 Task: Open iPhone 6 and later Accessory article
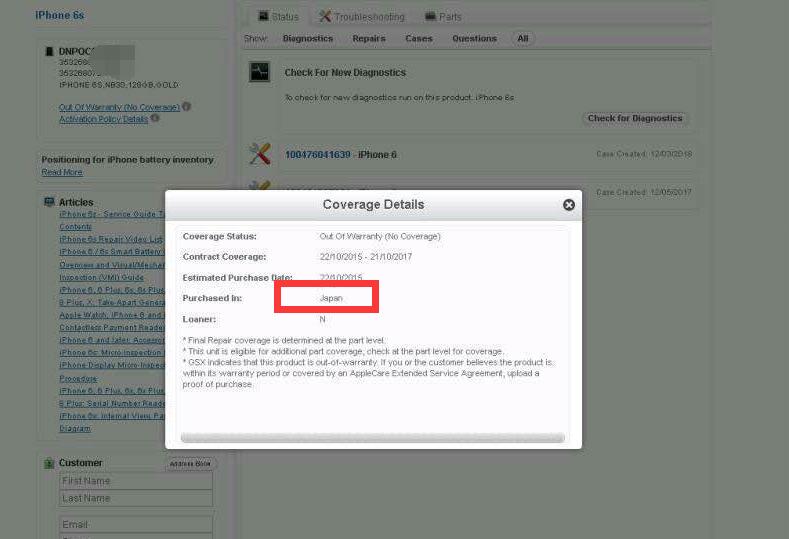[112, 340]
